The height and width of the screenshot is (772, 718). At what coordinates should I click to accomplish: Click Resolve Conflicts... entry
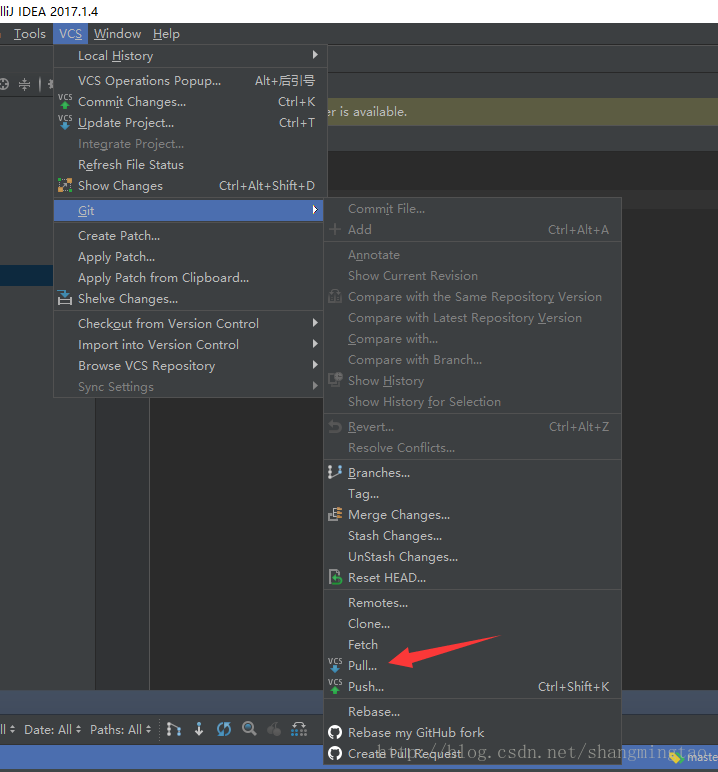pyautogui.click(x=472, y=447)
